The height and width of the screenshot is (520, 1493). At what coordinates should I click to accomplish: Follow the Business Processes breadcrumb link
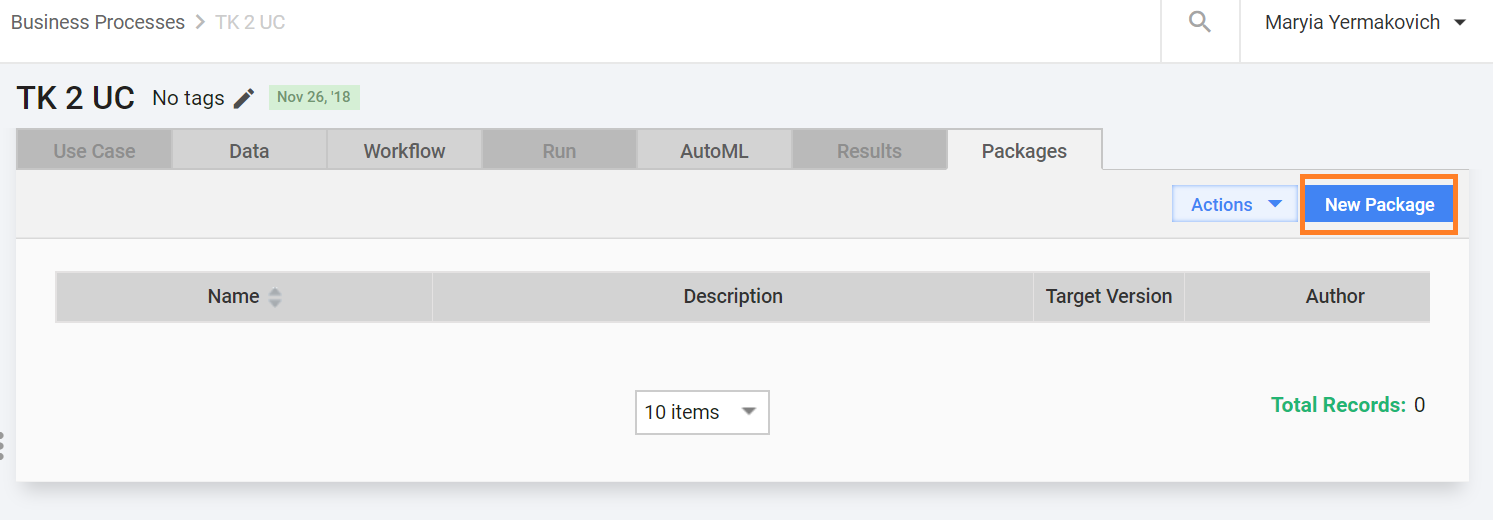coord(98,22)
